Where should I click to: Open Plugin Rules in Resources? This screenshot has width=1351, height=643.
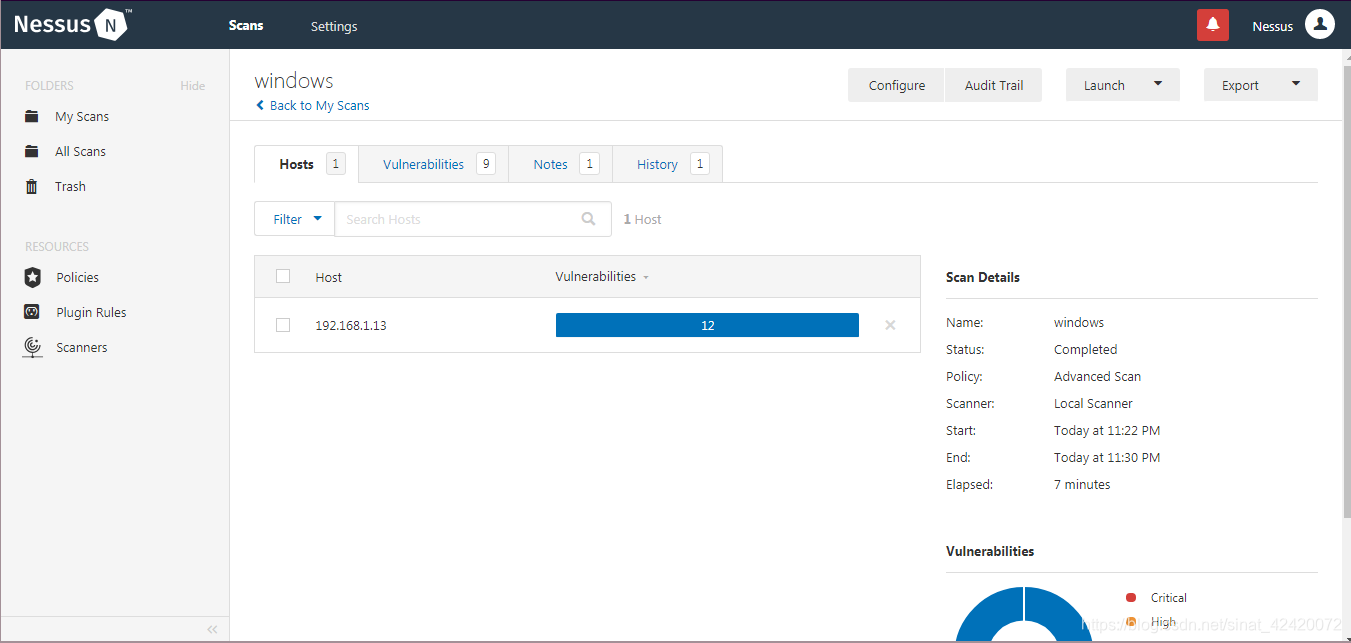(x=91, y=312)
